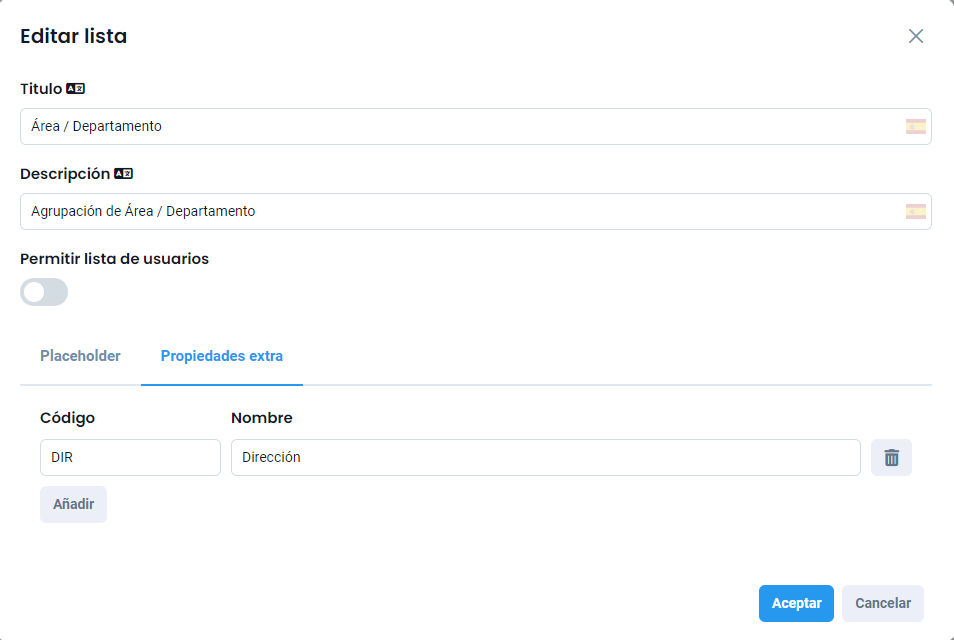Click the Nombre column heading
The image size is (954, 640).
(x=261, y=418)
